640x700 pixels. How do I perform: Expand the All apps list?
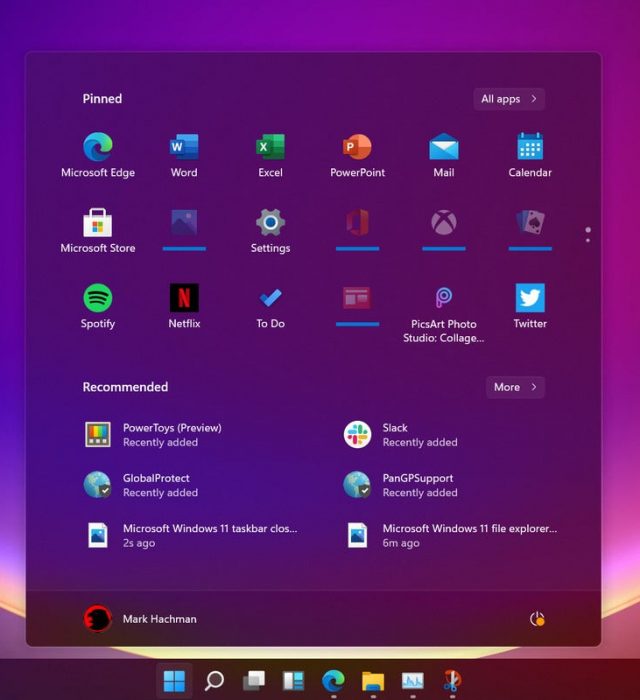(509, 99)
